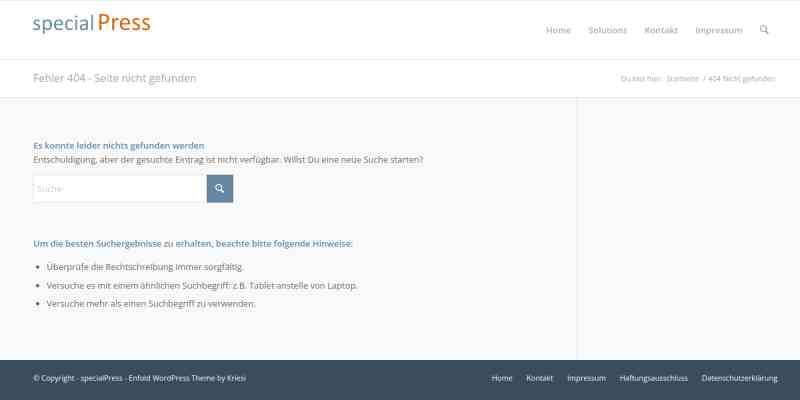Open the Datenschutzerklärung footer link
This screenshot has height=400, width=800.
[x=739, y=378]
